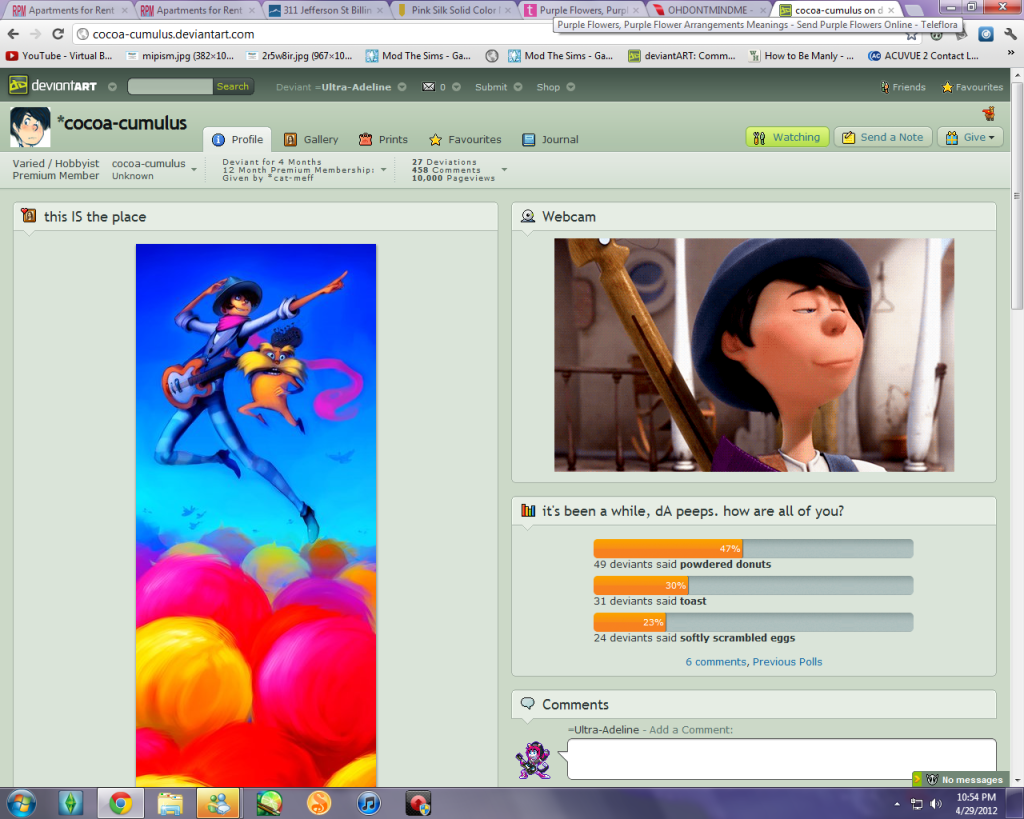
Task: Click the poll chart icon
Action: (528, 511)
